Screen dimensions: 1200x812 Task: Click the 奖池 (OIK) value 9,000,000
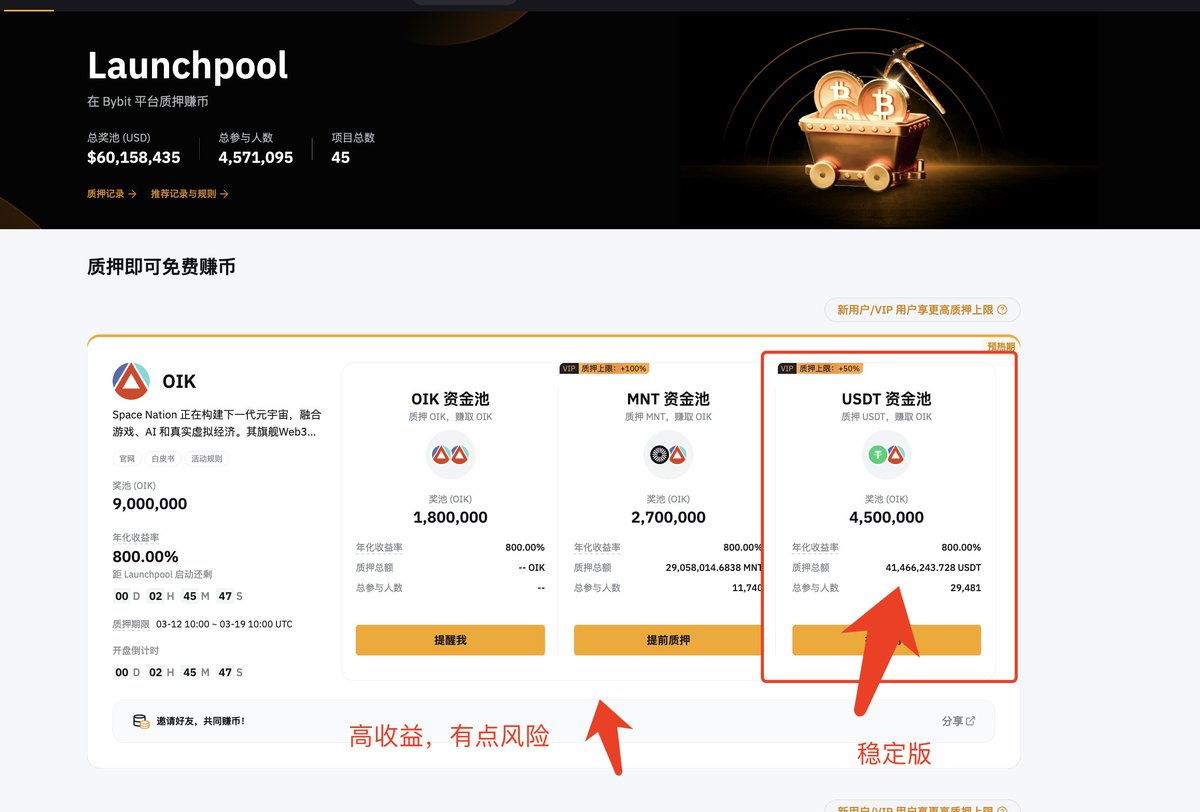pos(150,504)
